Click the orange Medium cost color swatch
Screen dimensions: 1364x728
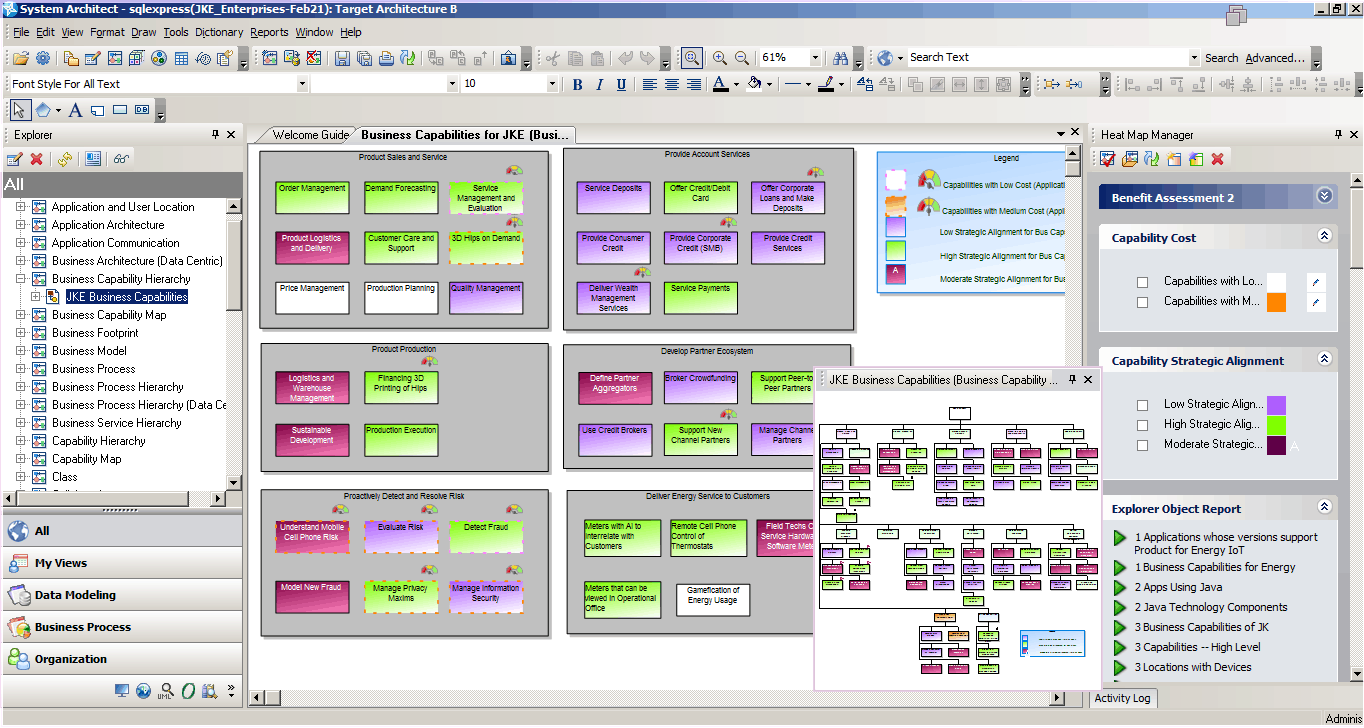click(1276, 302)
